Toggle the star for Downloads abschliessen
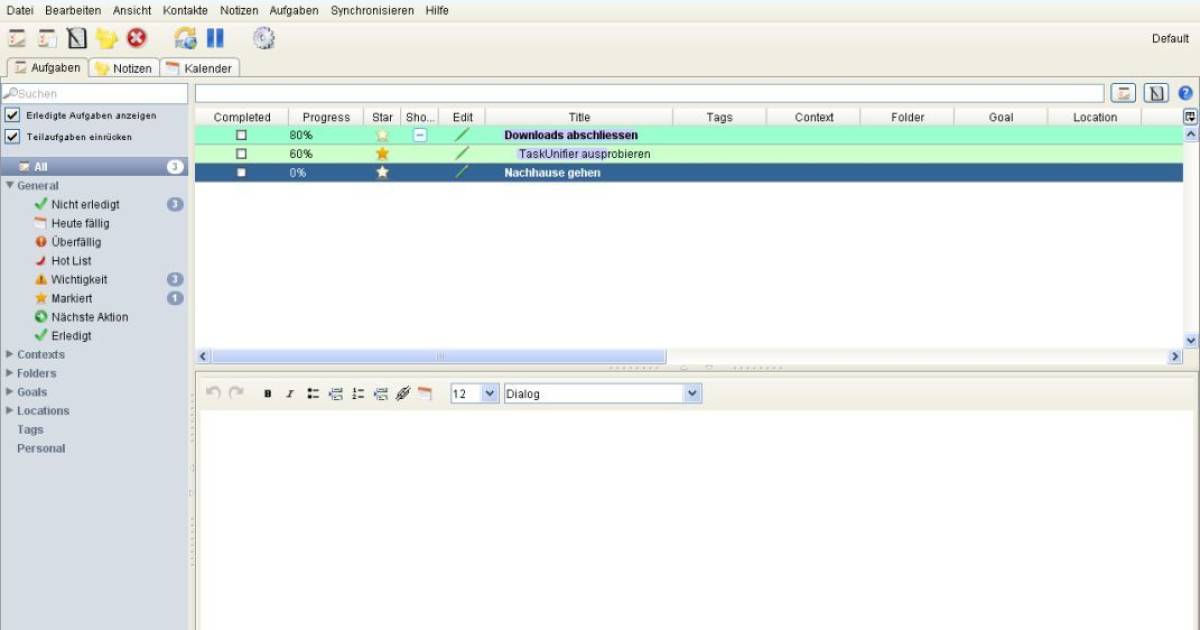This screenshot has width=1200, height=630. (381, 134)
